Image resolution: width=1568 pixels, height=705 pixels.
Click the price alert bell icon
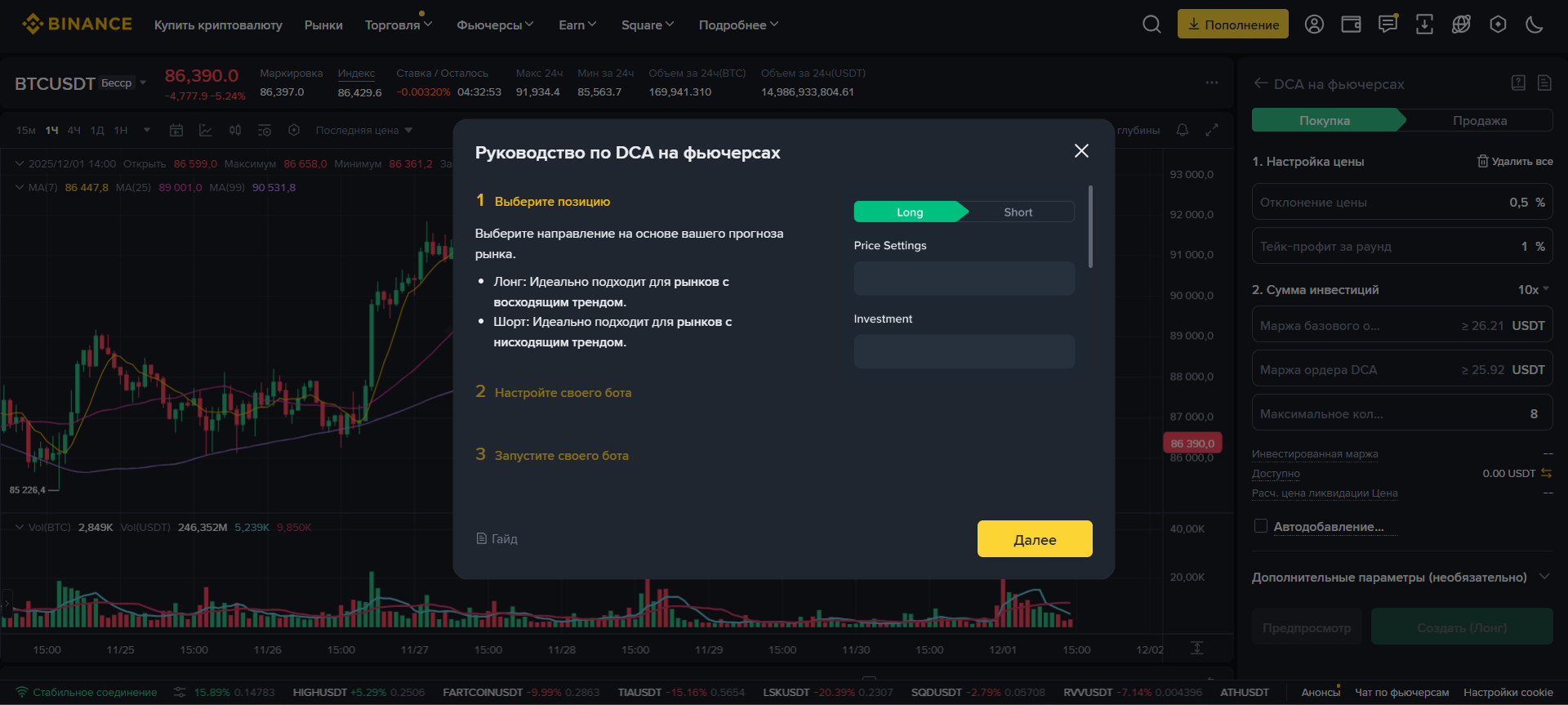tap(1182, 130)
